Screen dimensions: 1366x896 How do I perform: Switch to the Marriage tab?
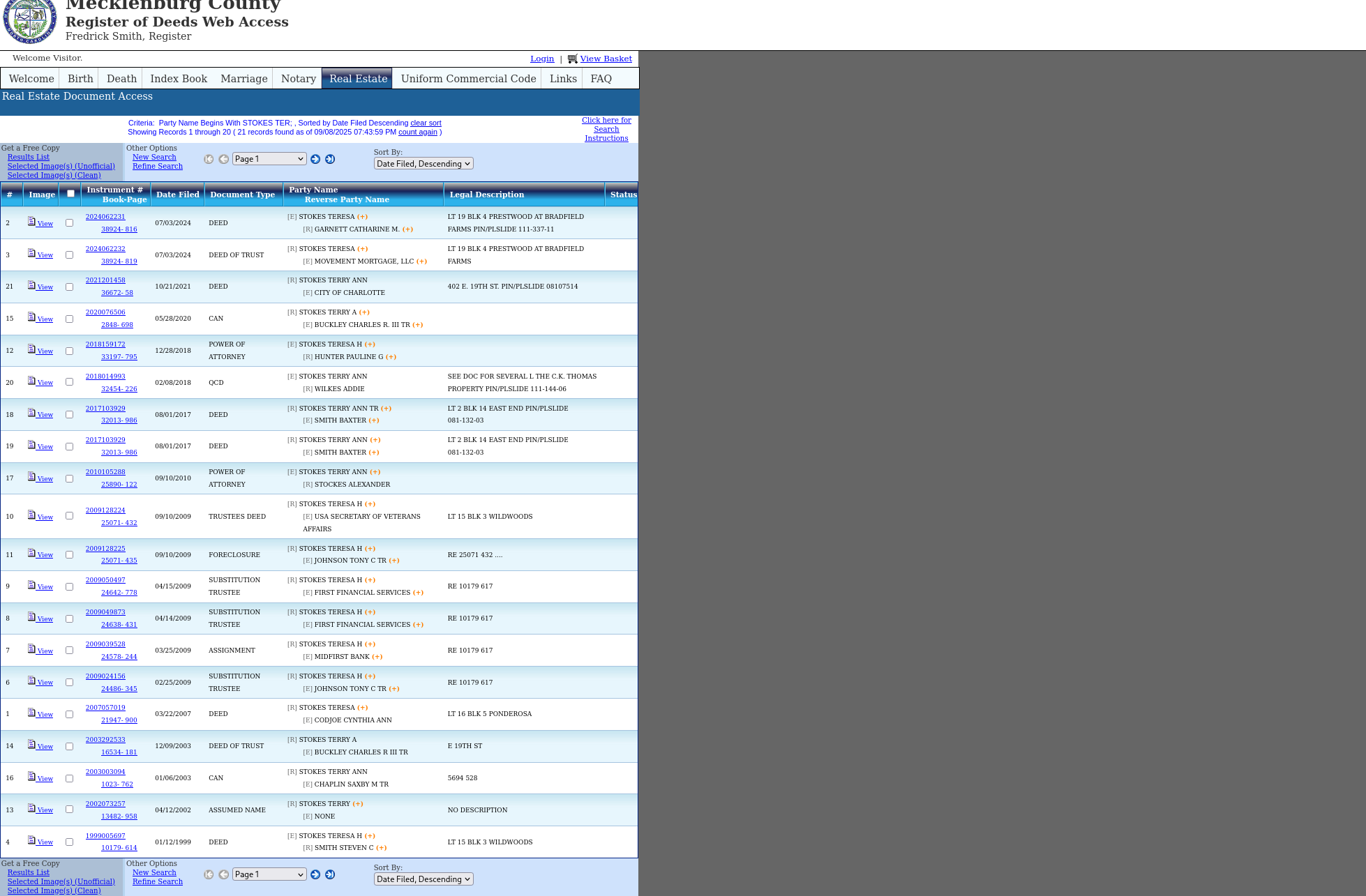pos(243,79)
